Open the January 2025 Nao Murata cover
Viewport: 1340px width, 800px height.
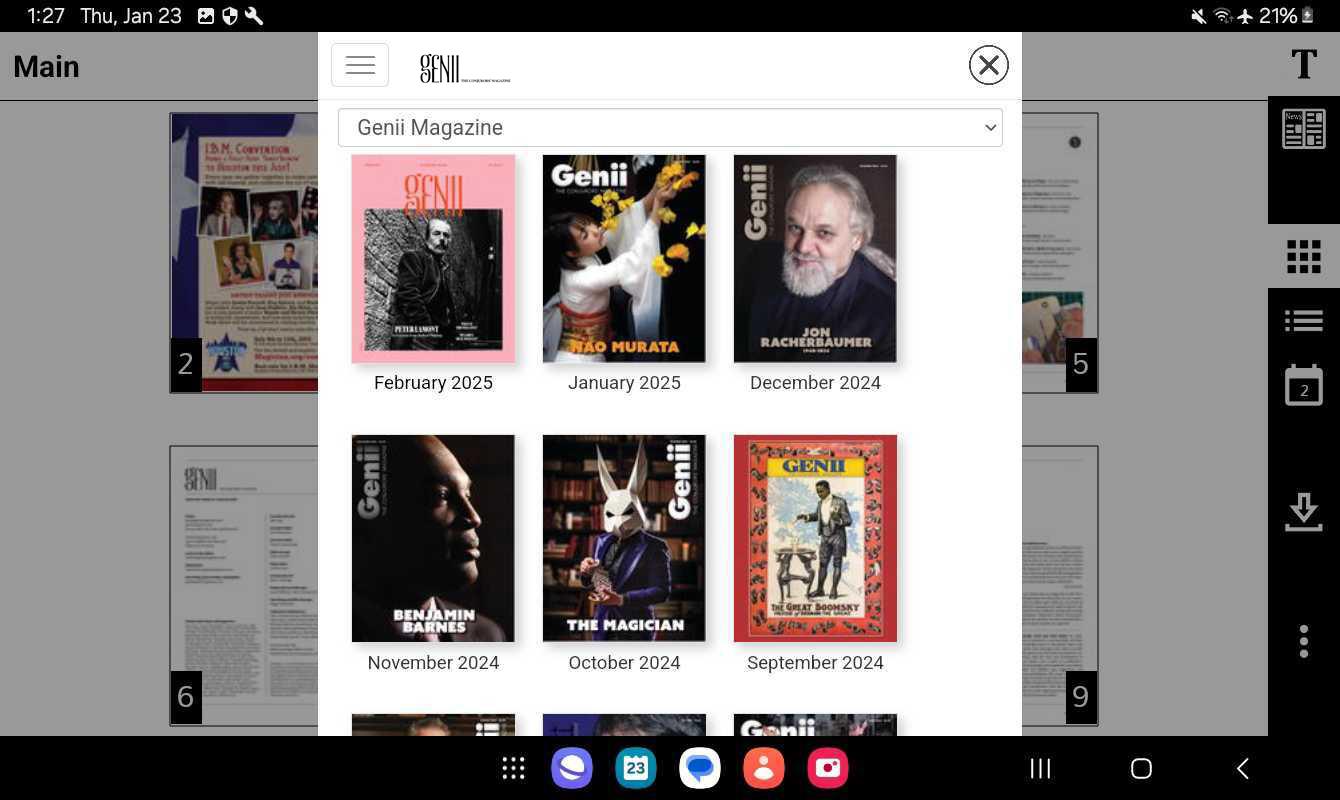click(x=624, y=259)
